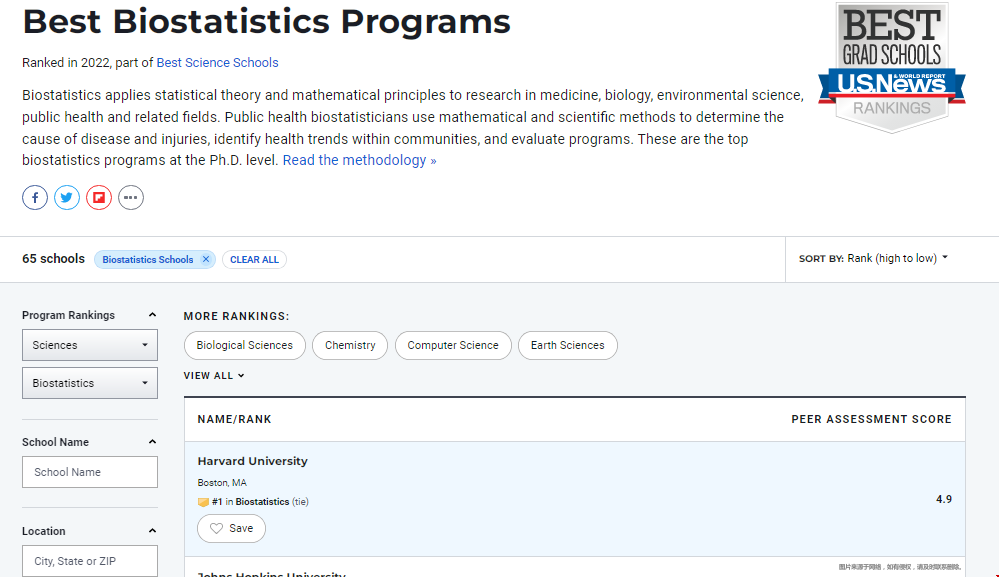Click the Best Grad Schools rankings badge
Image resolution: width=999 pixels, height=577 pixels.
(891, 67)
